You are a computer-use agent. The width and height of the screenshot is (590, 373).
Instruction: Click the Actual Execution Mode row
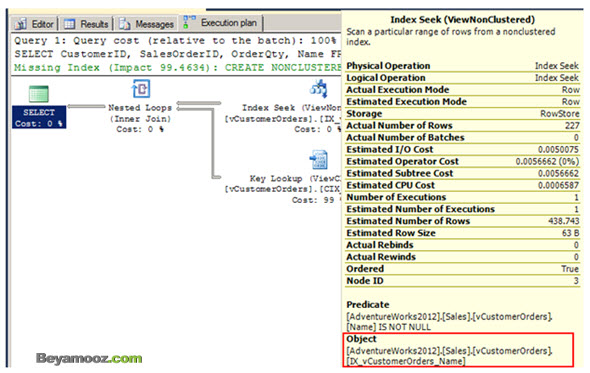tap(462, 90)
